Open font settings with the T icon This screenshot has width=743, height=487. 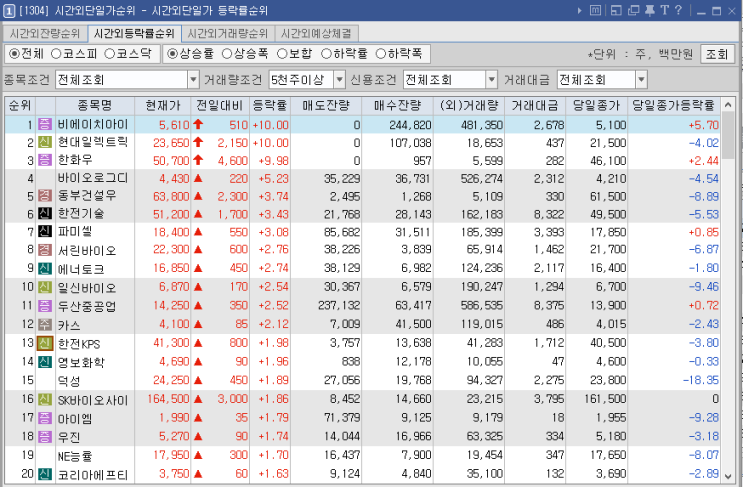(x=664, y=10)
